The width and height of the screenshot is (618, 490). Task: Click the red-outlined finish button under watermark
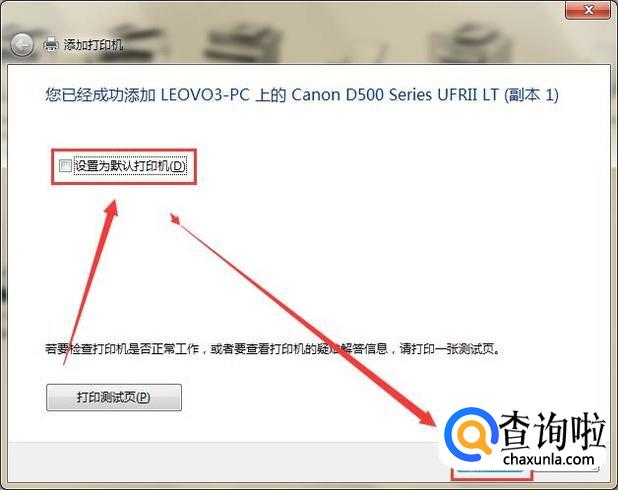tap(491, 473)
